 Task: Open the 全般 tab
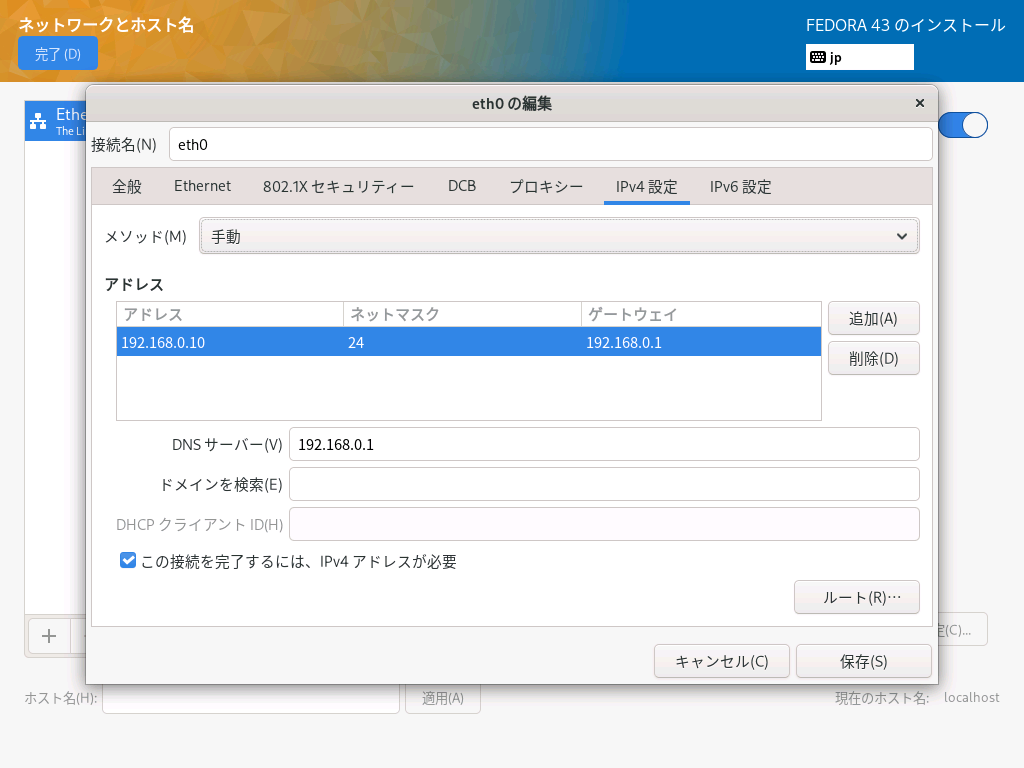point(127,187)
